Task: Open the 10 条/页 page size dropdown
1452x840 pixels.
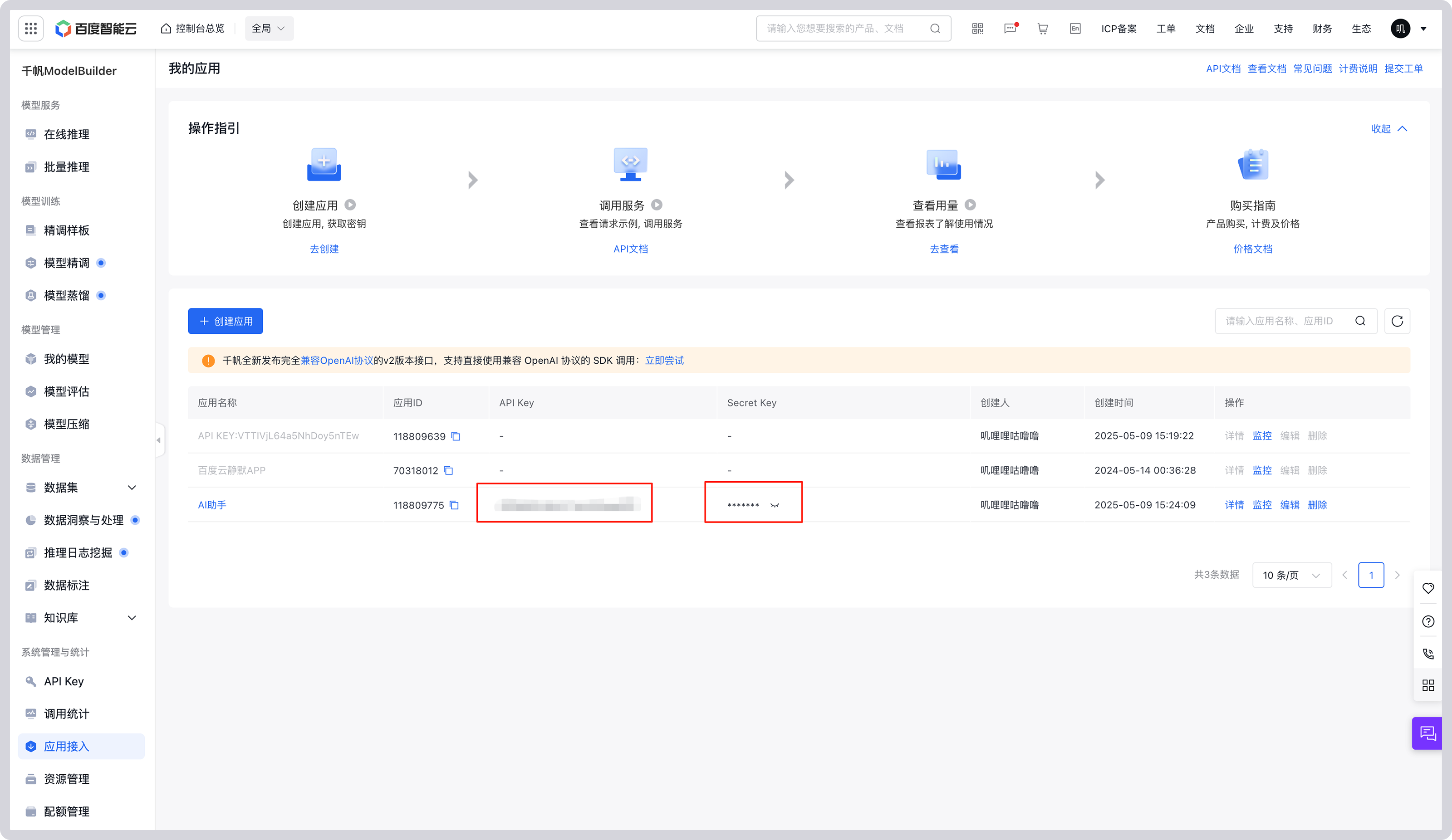Action: (1291, 575)
